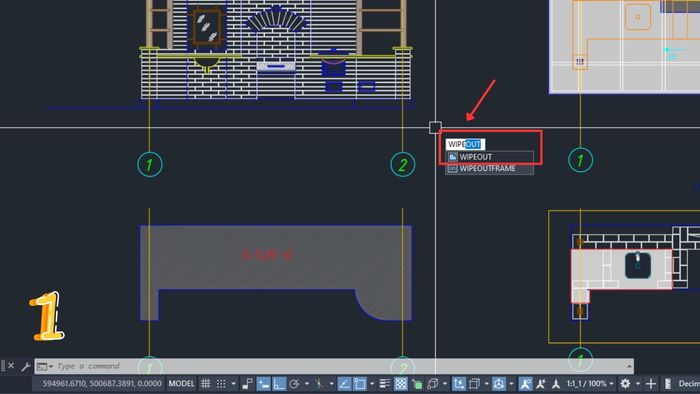
Task: Open recent commands icon dropdown
Action: click(45, 367)
